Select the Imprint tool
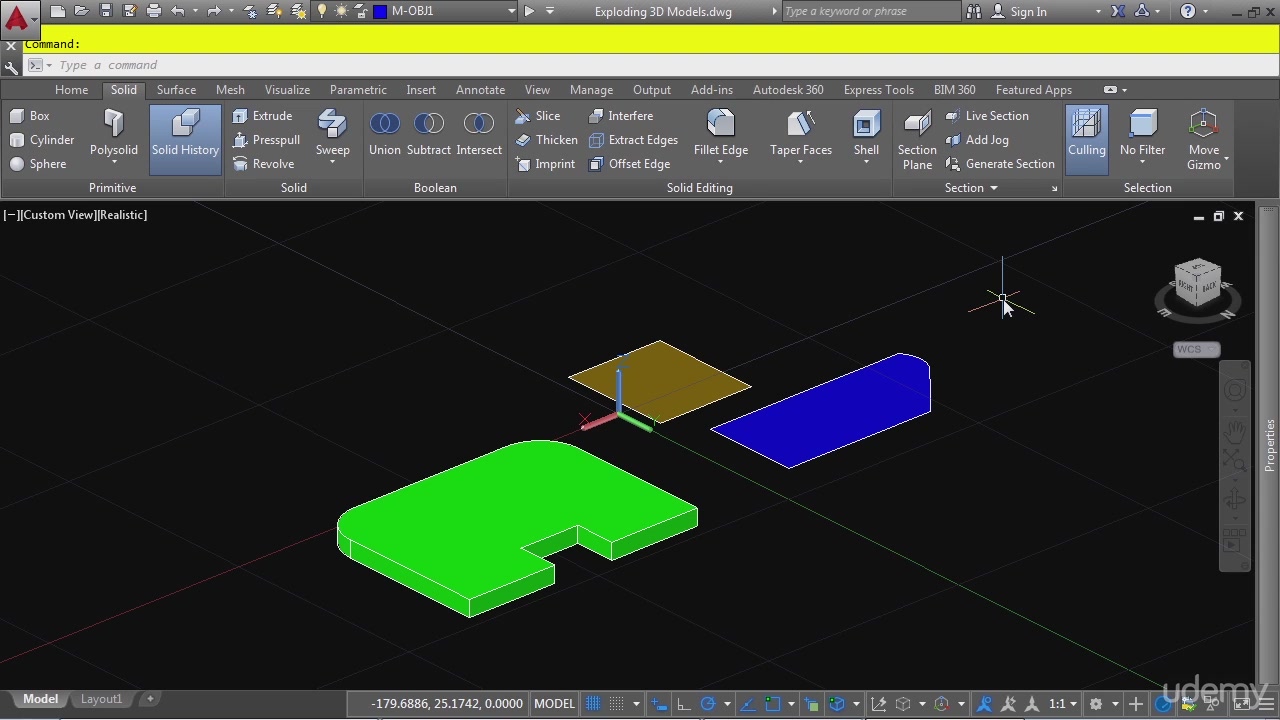The image size is (1280, 720). [545, 164]
